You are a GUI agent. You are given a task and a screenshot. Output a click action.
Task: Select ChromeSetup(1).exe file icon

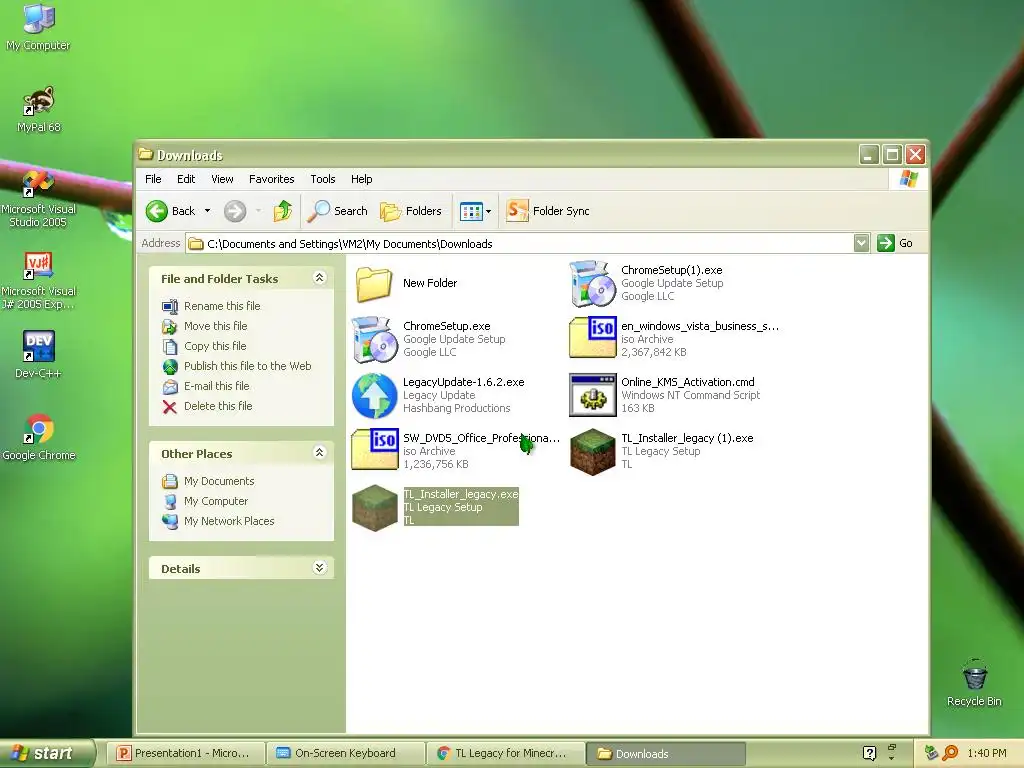click(x=592, y=283)
